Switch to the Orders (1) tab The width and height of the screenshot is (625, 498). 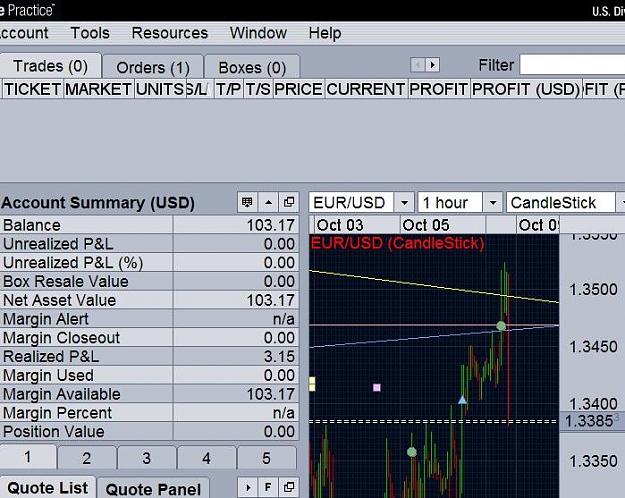click(153, 67)
